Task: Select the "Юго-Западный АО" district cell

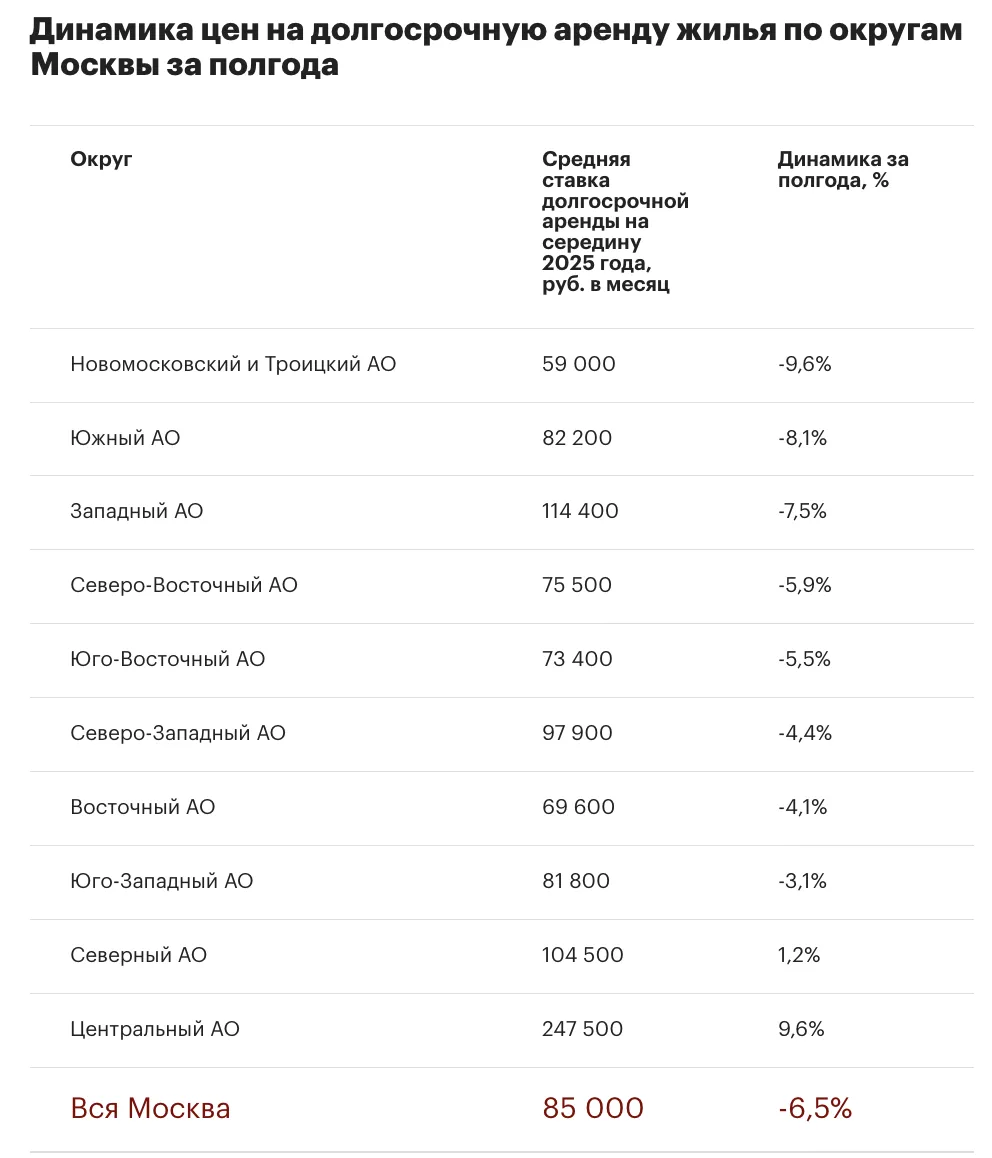Action: coord(161,881)
